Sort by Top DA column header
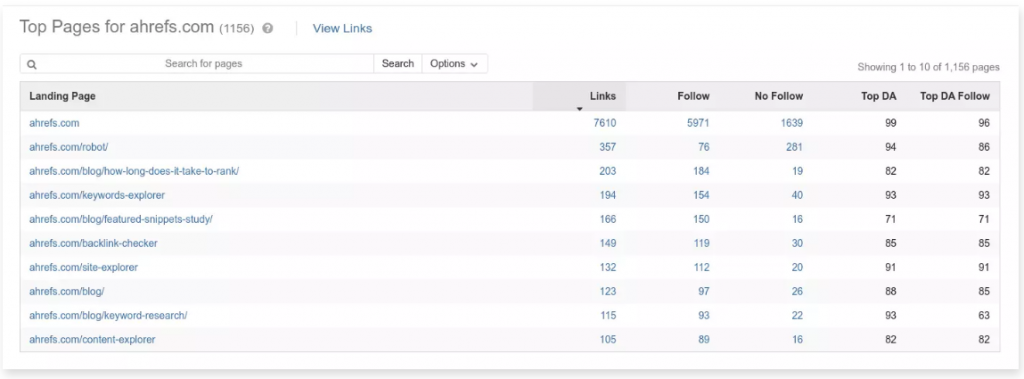The width and height of the screenshot is (1024, 379). point(879,96)
